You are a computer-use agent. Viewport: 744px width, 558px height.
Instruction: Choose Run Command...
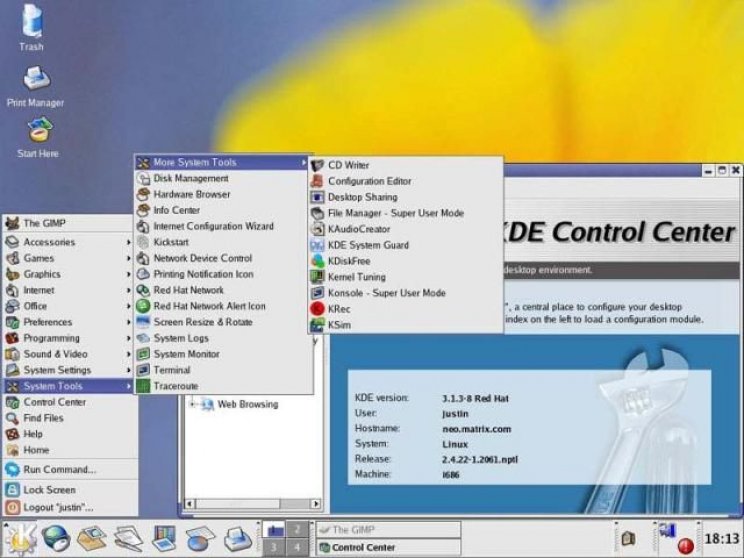(69, 470)
